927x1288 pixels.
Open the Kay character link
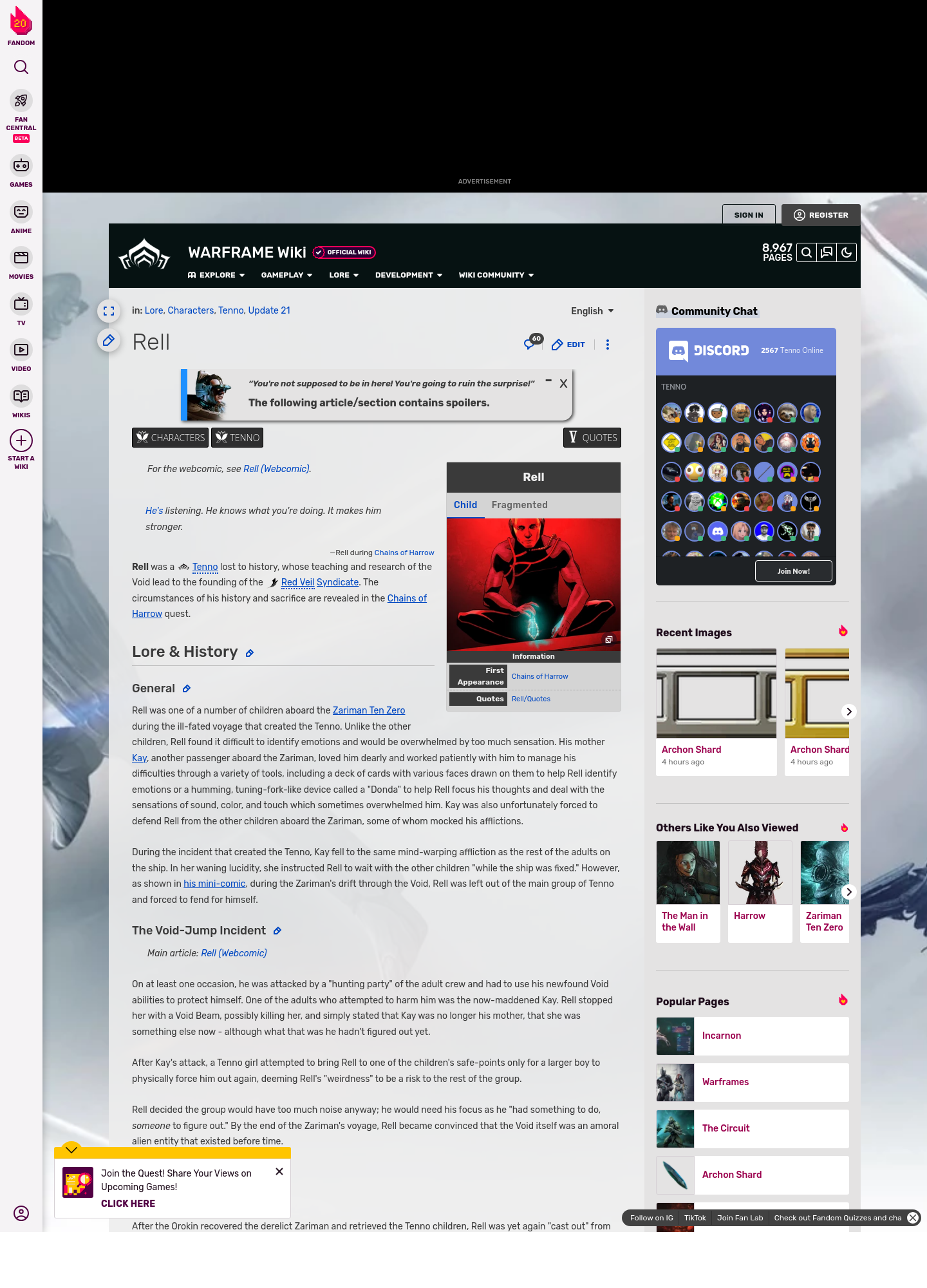pos(139,758)
